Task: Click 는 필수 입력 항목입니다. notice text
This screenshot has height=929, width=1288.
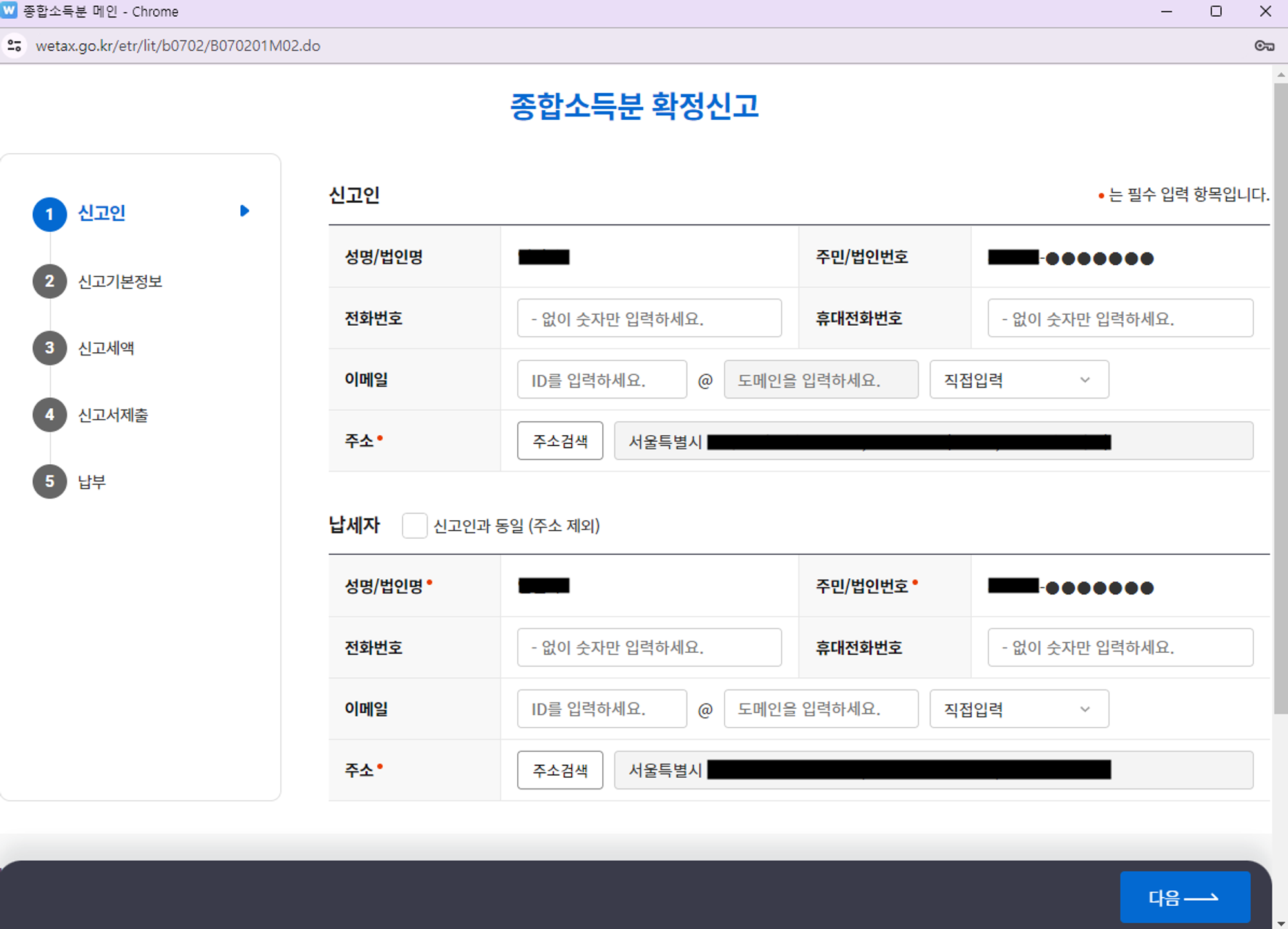Action: tap(1189, 194)
